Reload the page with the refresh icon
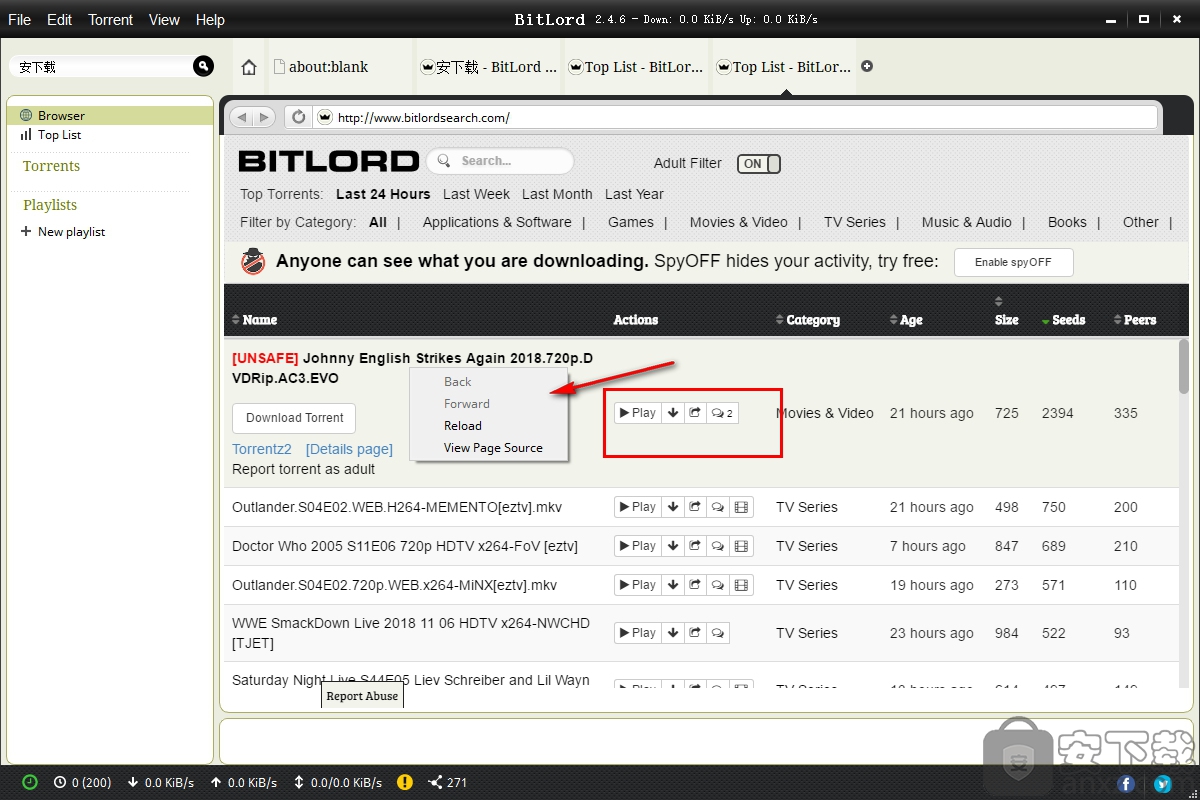 (298, 117)
